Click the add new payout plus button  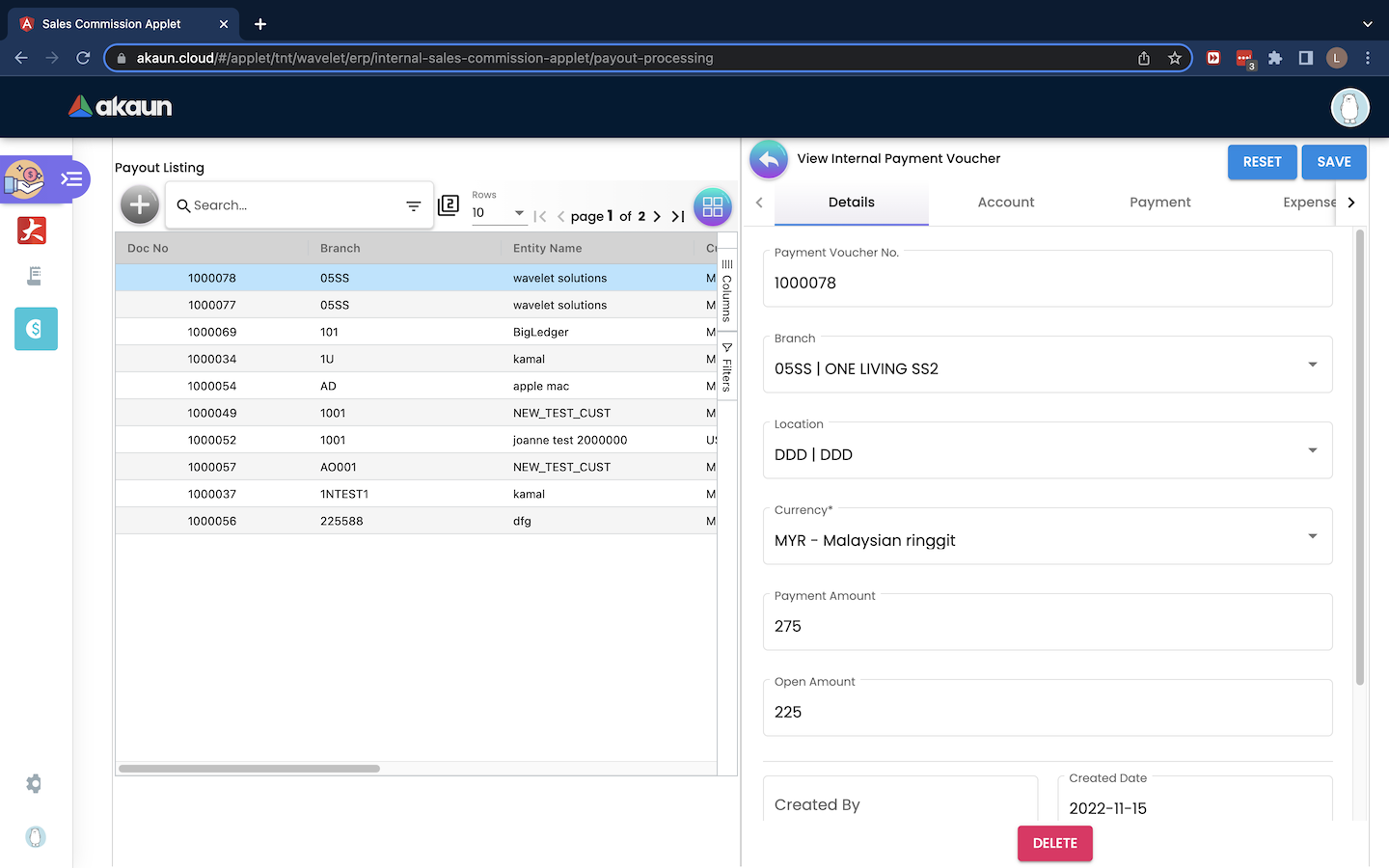coord(140,204)
